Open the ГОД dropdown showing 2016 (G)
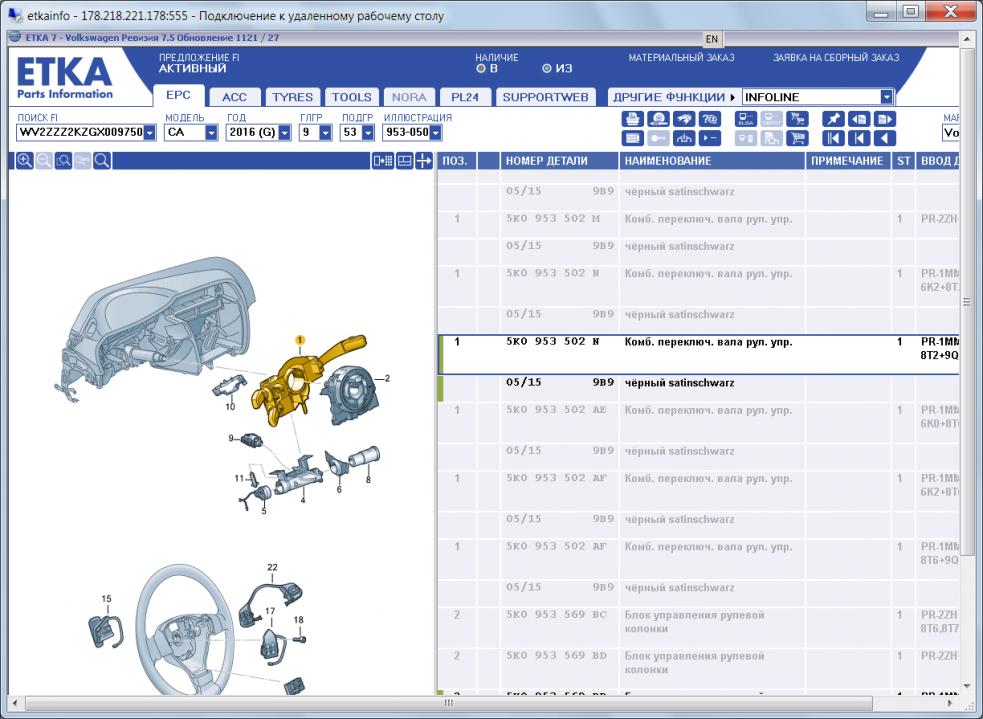 [285, 132]
